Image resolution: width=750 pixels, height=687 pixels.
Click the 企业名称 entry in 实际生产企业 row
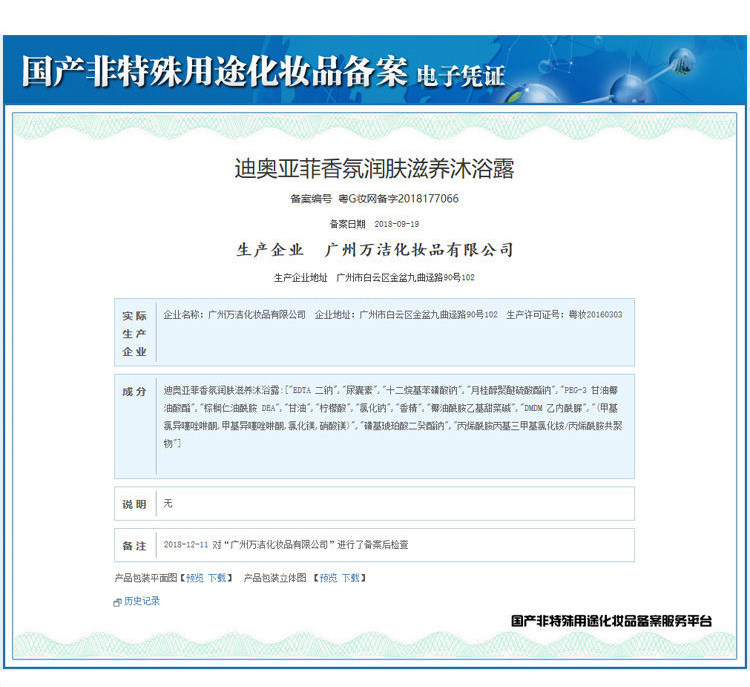click(234, 314)
